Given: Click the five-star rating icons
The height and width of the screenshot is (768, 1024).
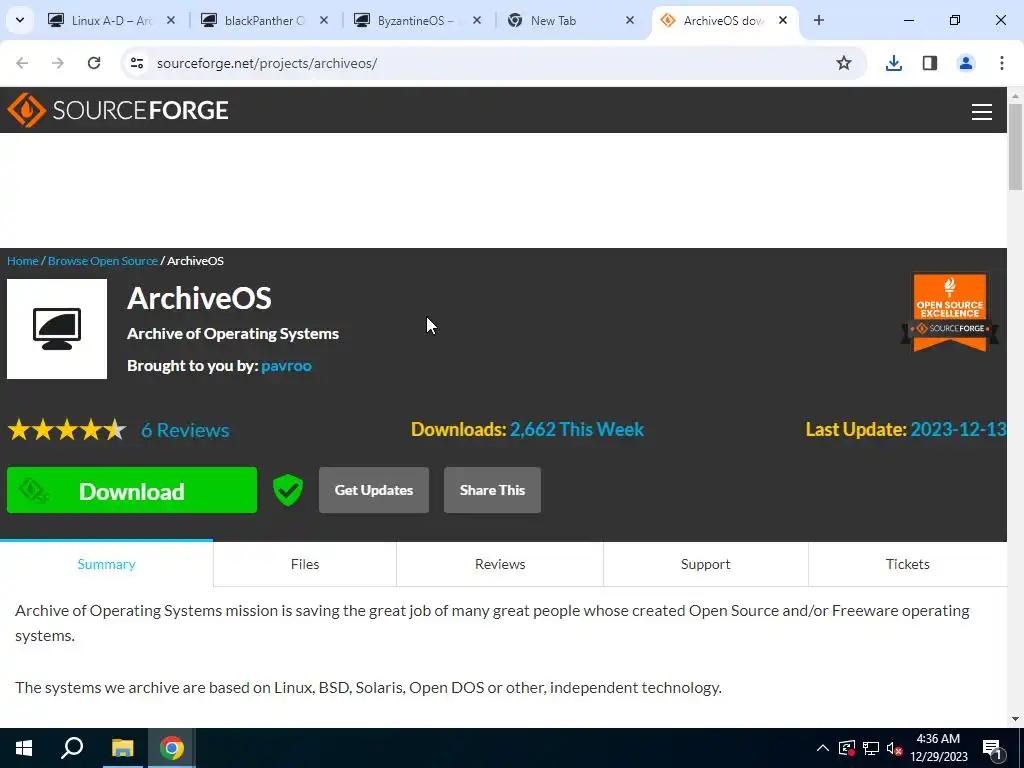Looking at the screenshot, I should coord(67,430).
